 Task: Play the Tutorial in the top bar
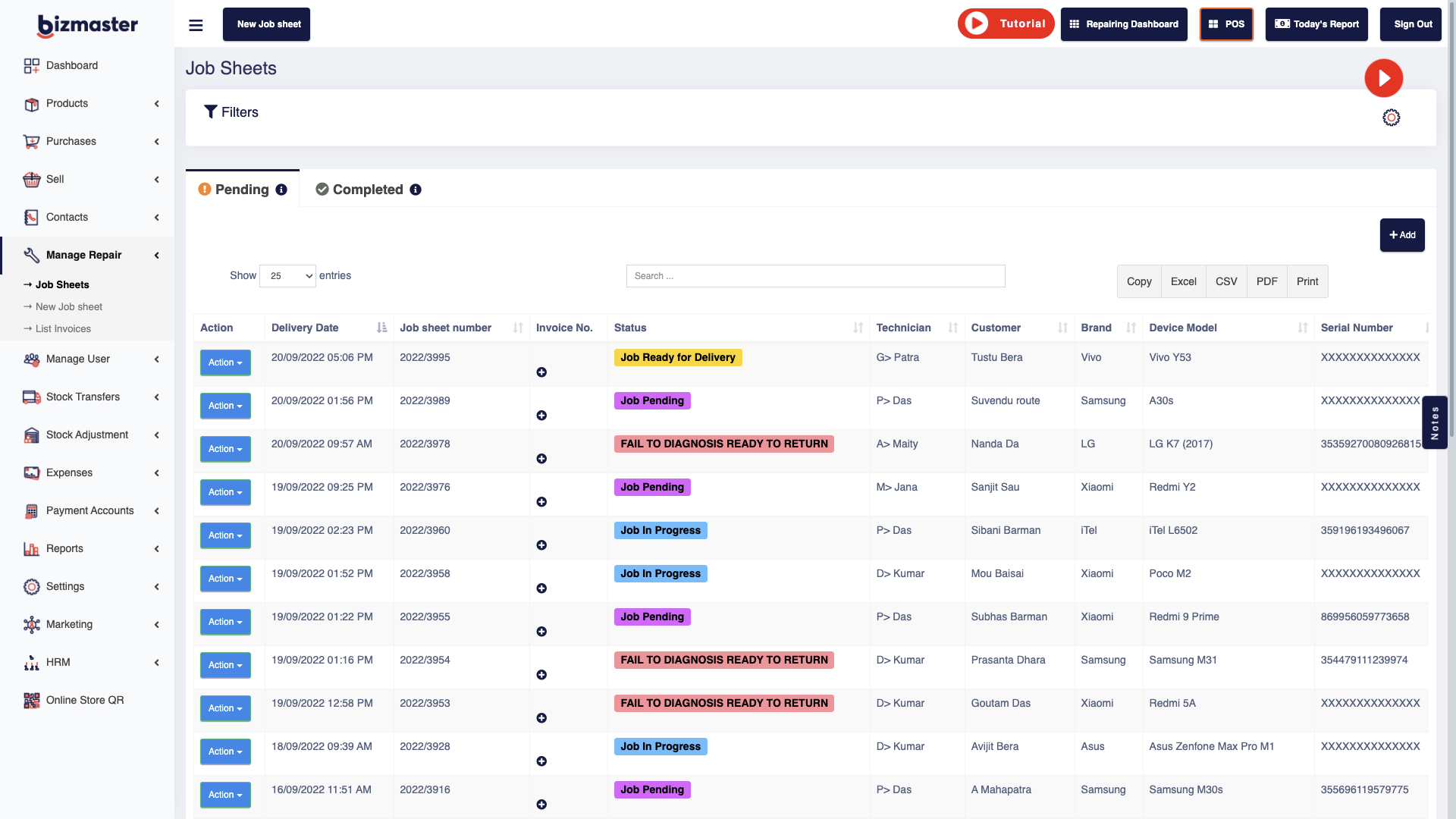1006,24
